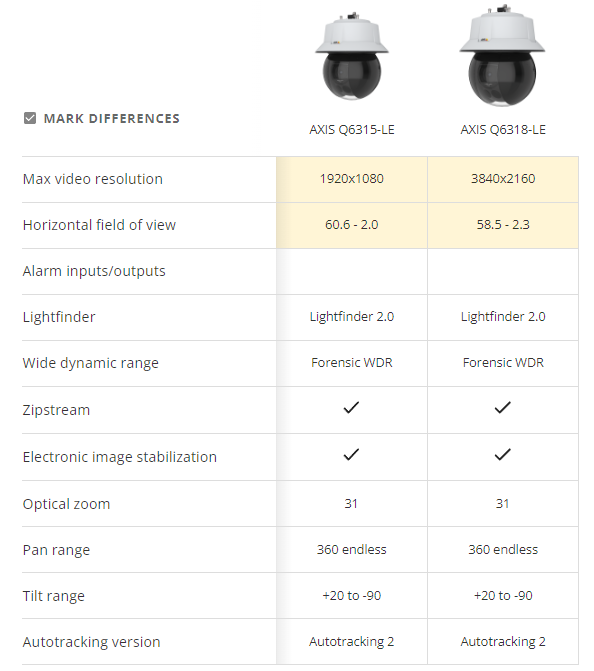Click the Zipstream checkmark for Q6315-LE
This screenshot has height=671, width=594.
coord(351,408)
